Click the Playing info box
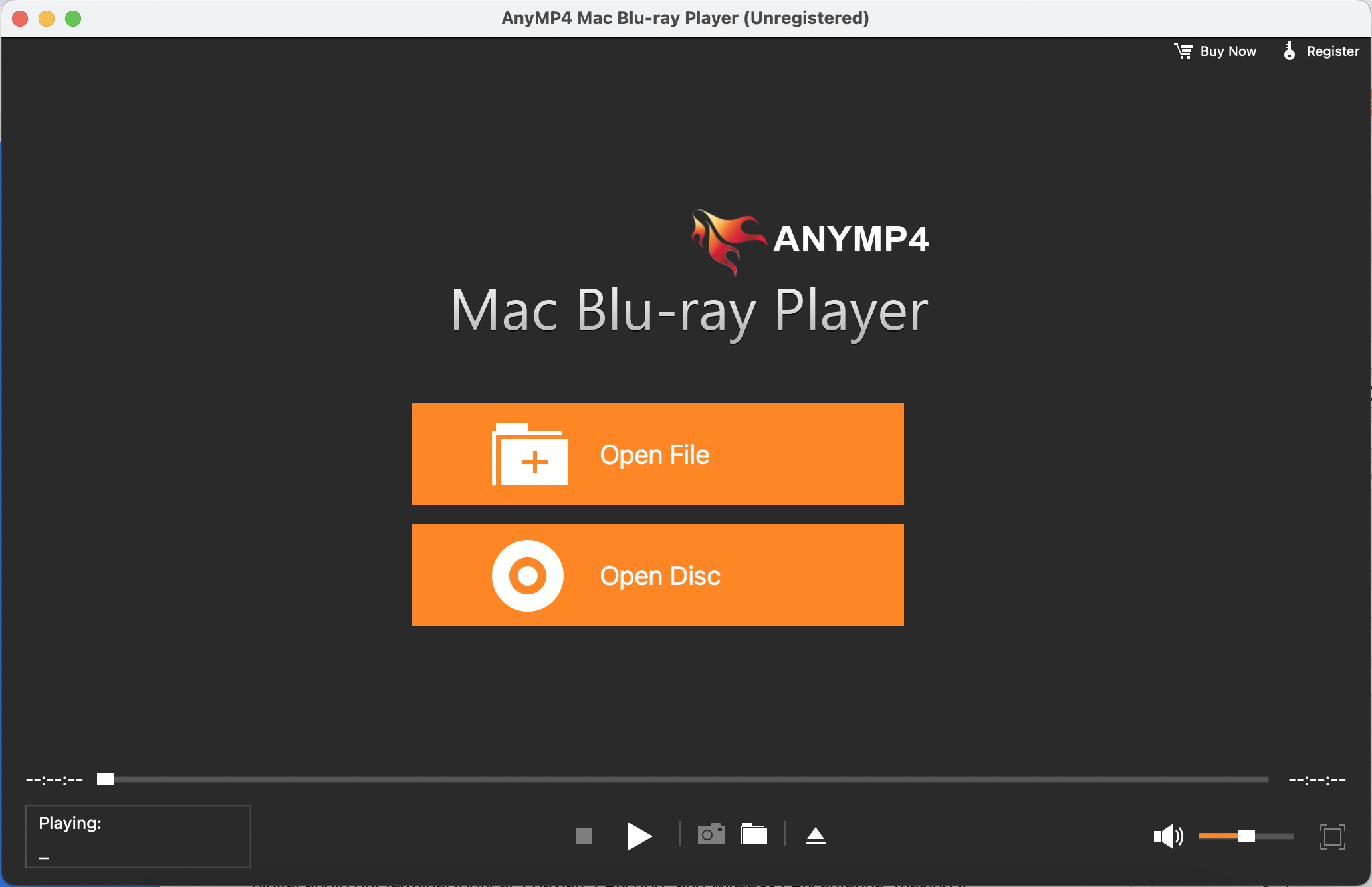1372x887 pixels. (138, 836)
